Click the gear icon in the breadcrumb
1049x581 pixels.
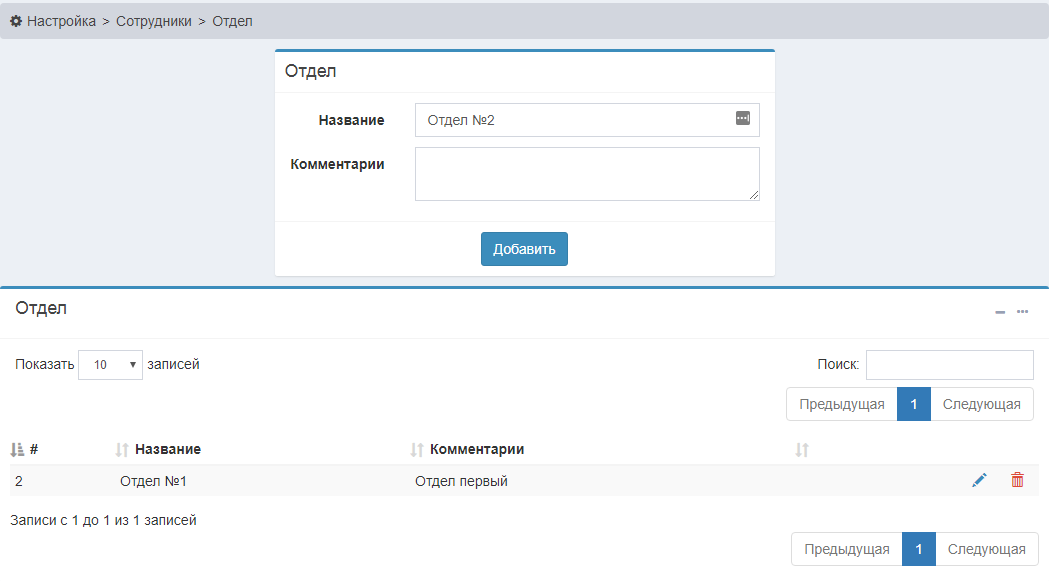click(x=16, y=21)
